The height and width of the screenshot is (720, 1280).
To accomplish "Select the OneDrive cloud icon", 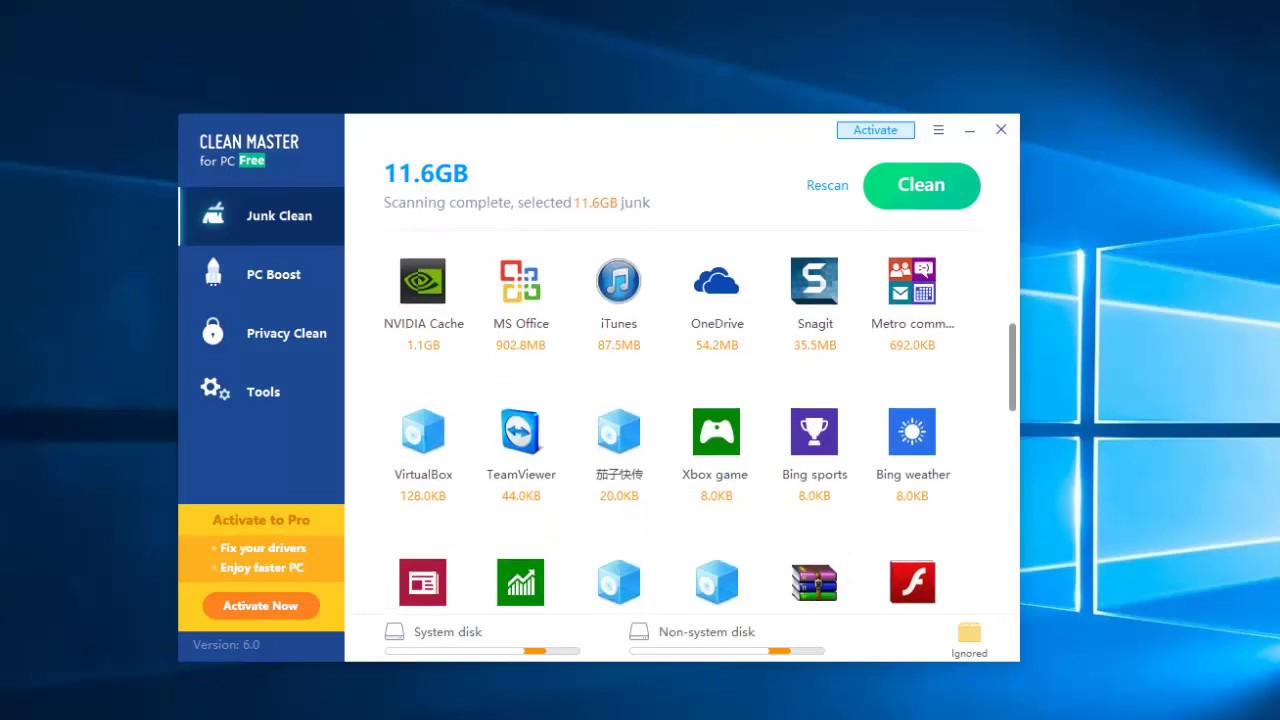I will [x=716, y=282].
